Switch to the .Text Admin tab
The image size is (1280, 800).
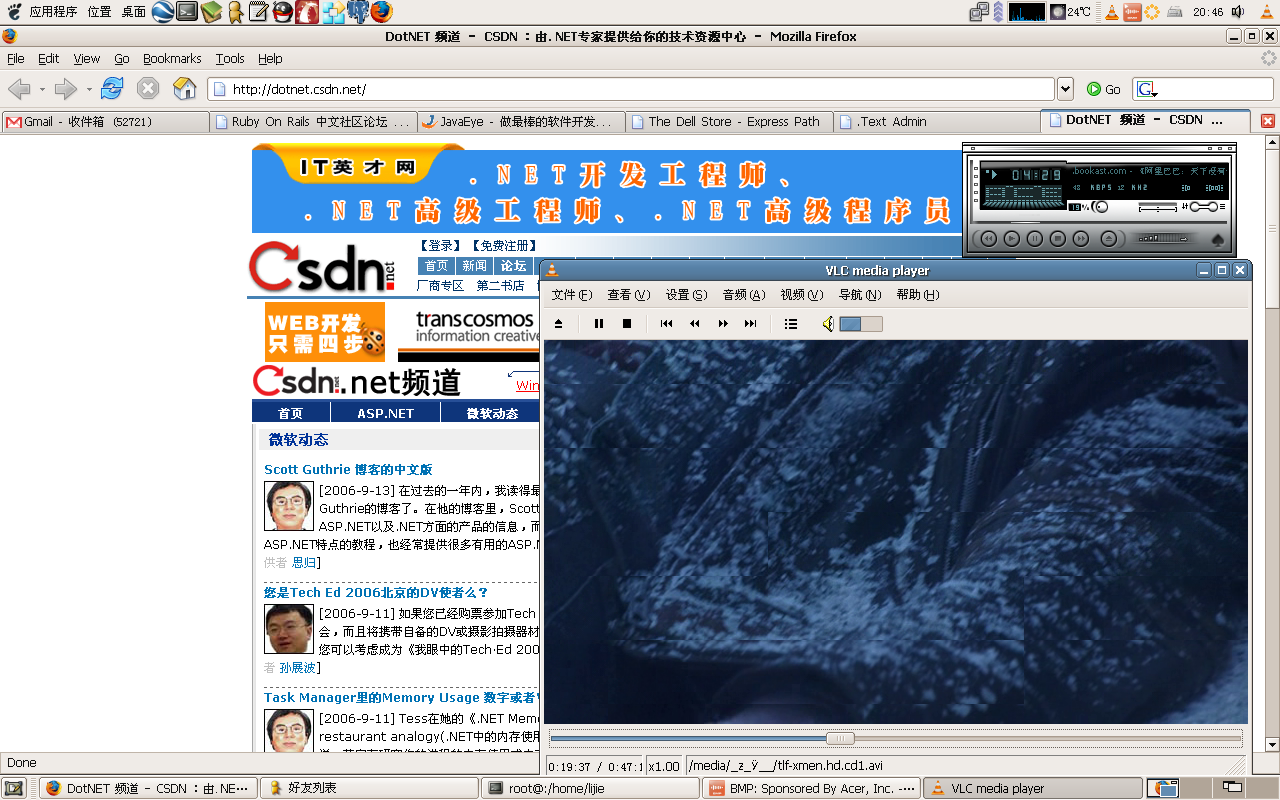coord(937,121)
